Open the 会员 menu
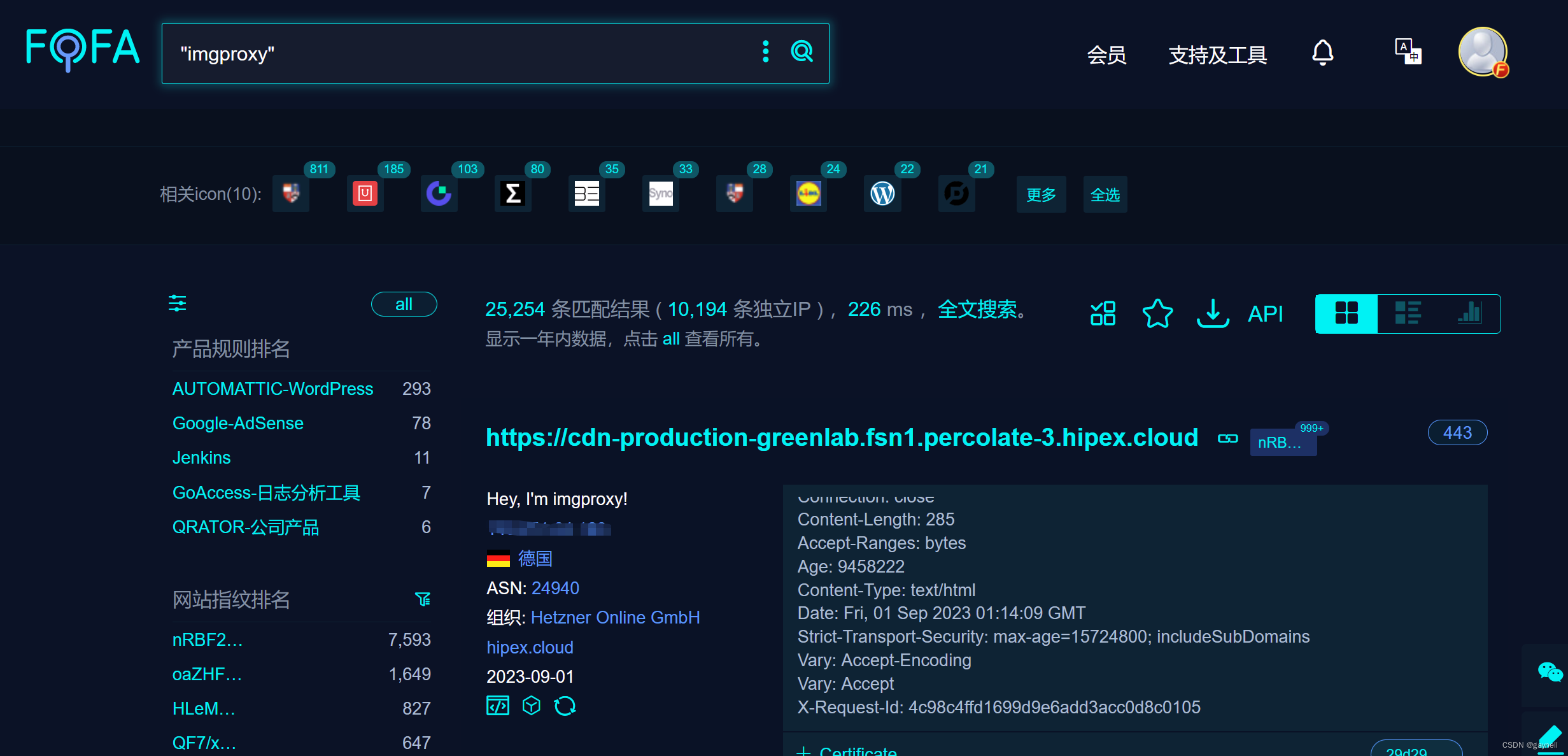Screen dimensions: 1568x756 pyautogui.click(x=1106, y=55)
